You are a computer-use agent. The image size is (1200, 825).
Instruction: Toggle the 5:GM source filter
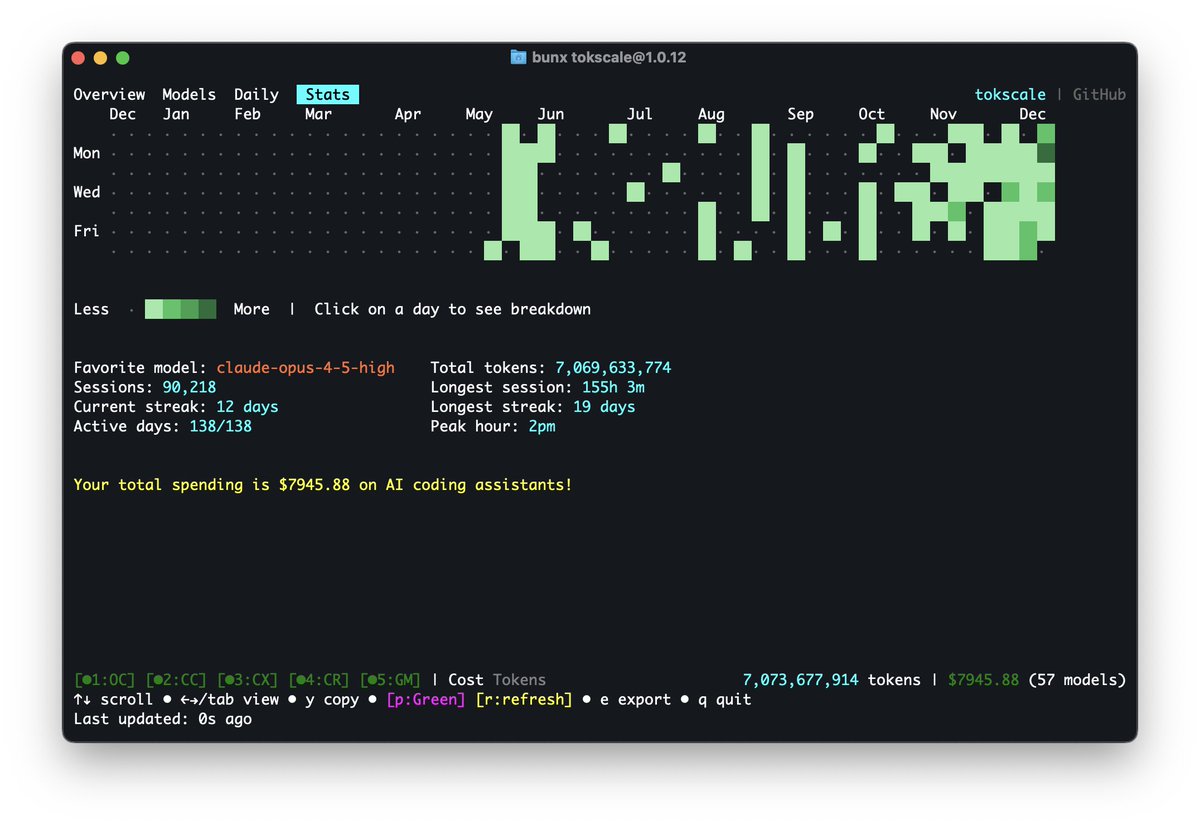tap(391, 680)
